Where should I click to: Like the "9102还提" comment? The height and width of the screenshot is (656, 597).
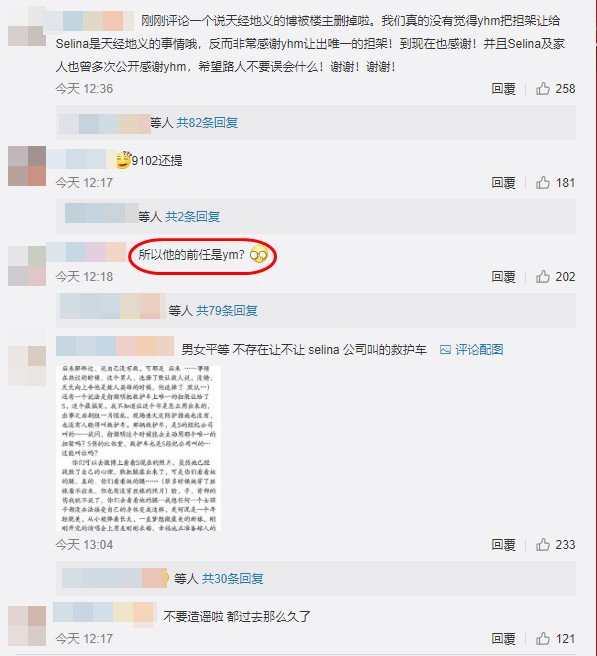click(543, 183)
